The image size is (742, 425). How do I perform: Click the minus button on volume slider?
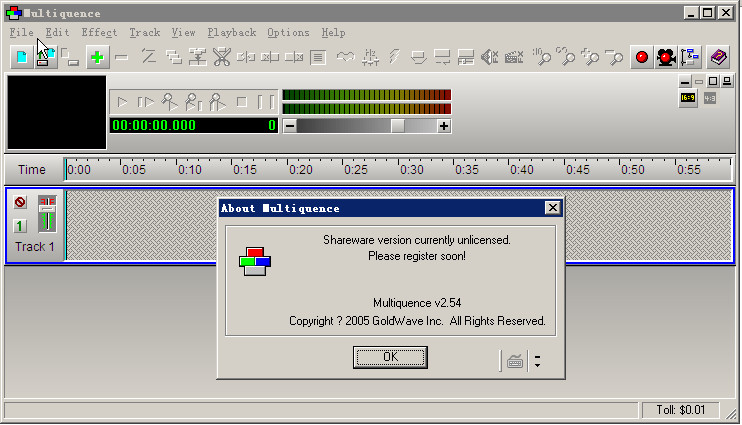coord(290,126)
